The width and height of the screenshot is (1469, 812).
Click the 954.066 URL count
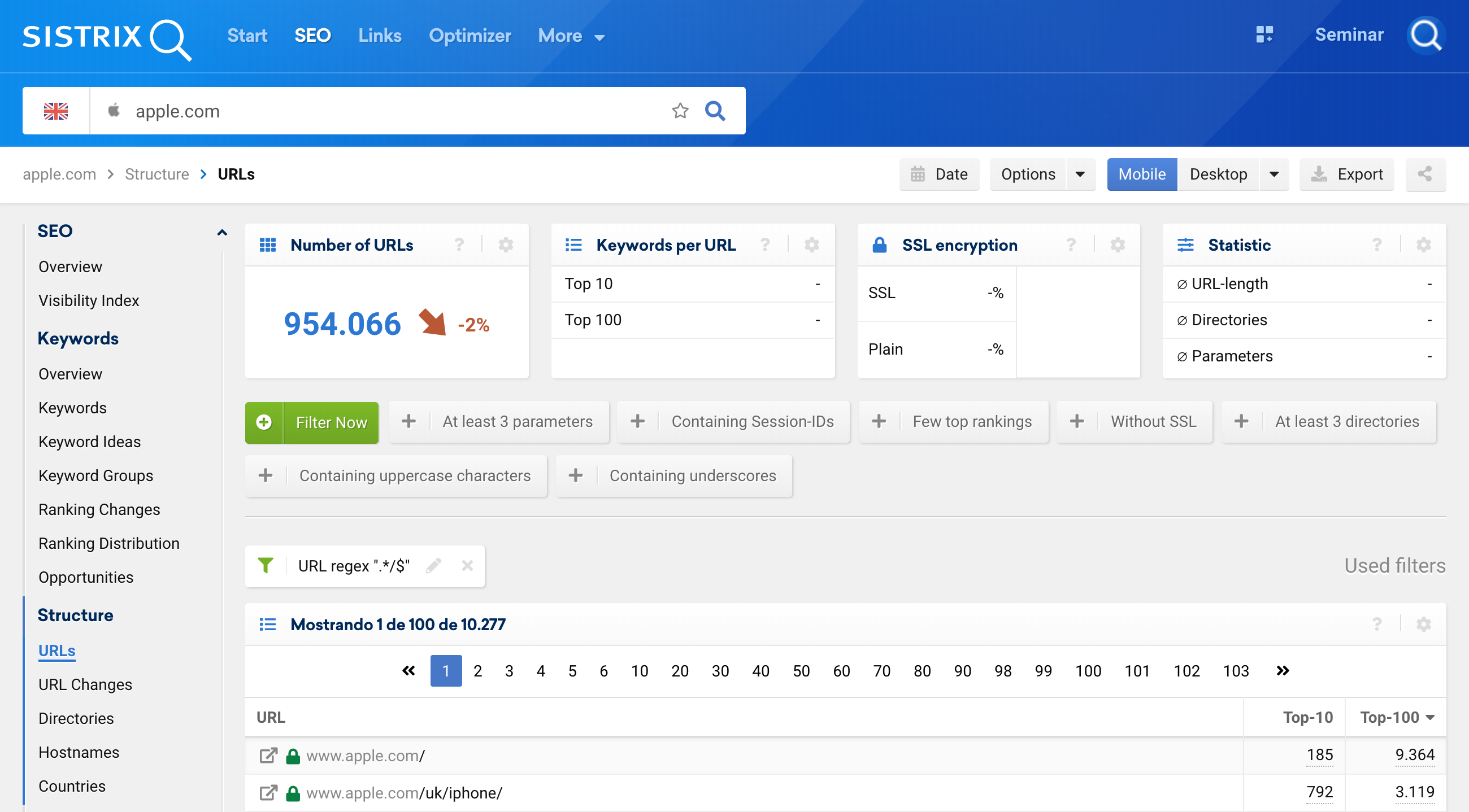pyautogui.click(x=342, y=324)
